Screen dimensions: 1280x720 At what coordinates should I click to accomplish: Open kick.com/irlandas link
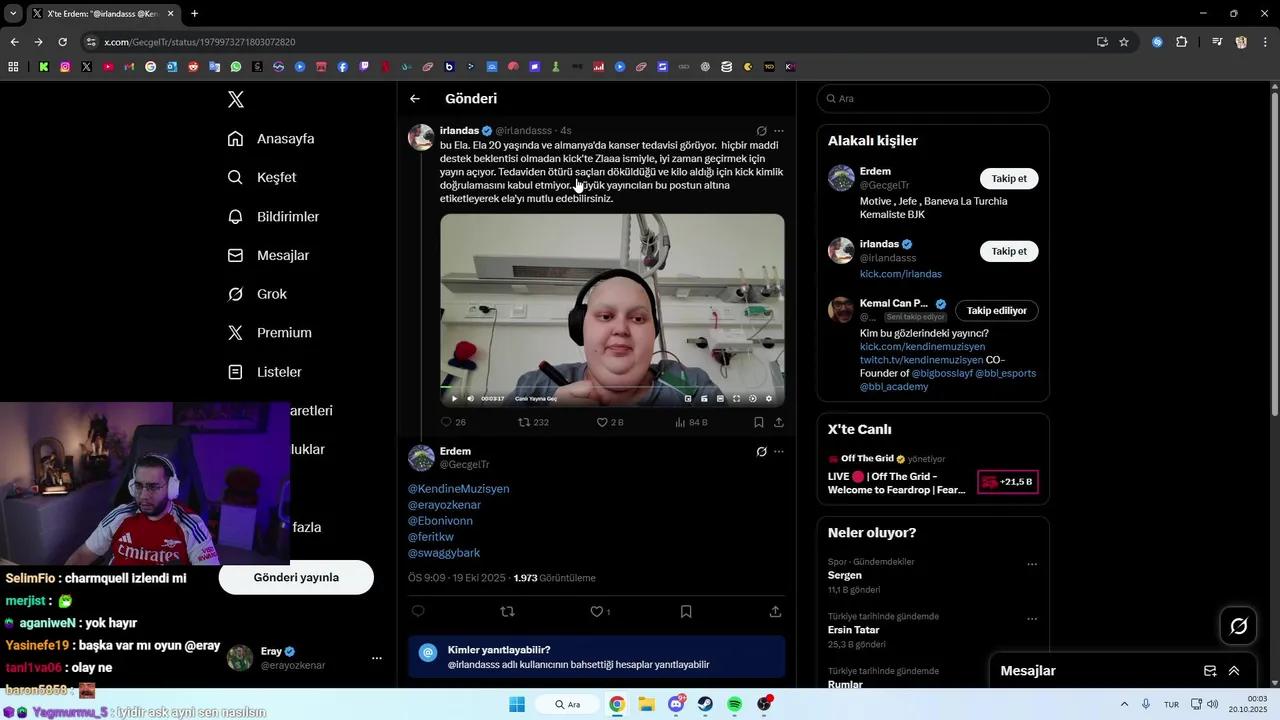[901, 274]
